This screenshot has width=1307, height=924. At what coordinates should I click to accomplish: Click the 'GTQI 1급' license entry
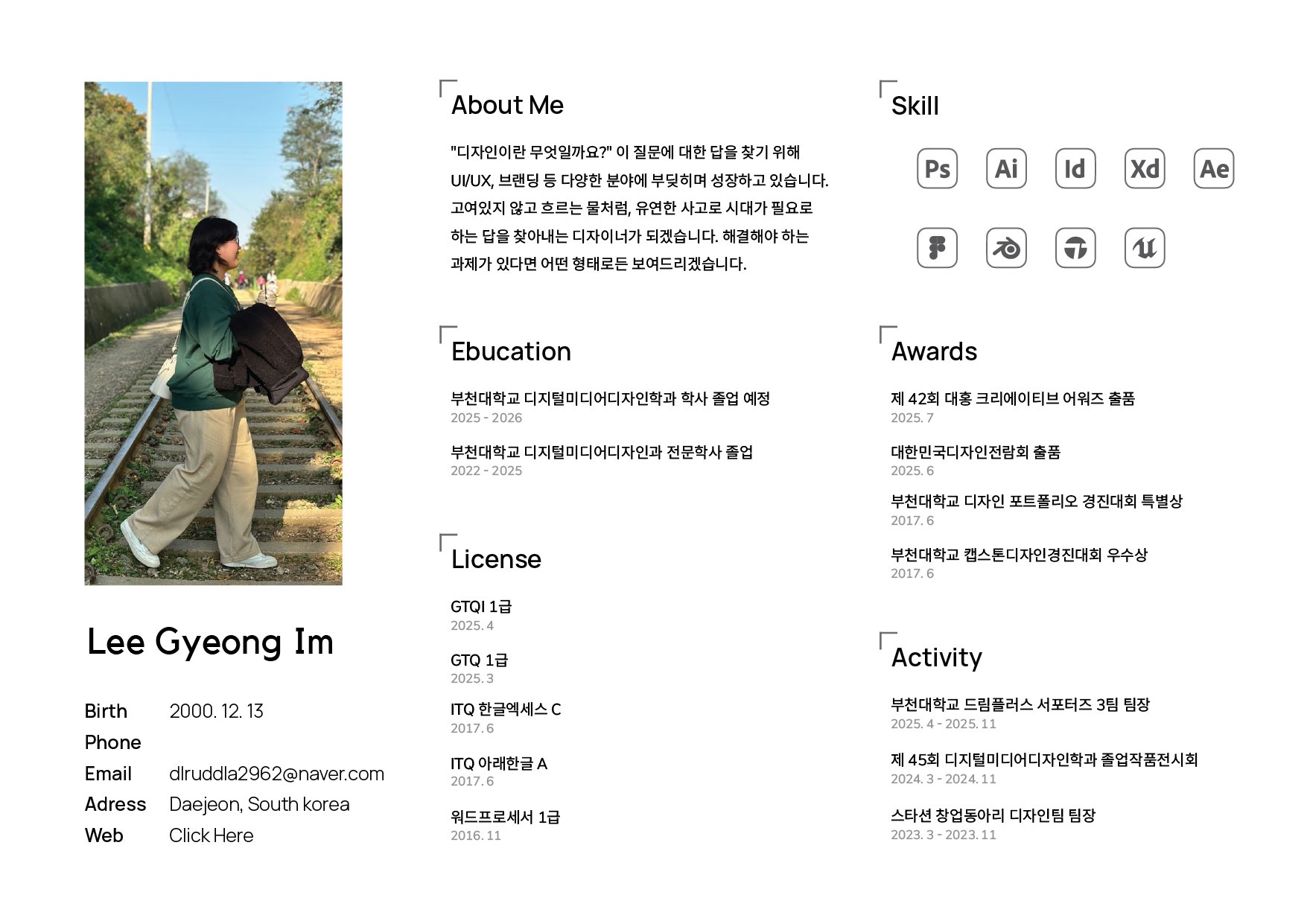click(481, 607)
